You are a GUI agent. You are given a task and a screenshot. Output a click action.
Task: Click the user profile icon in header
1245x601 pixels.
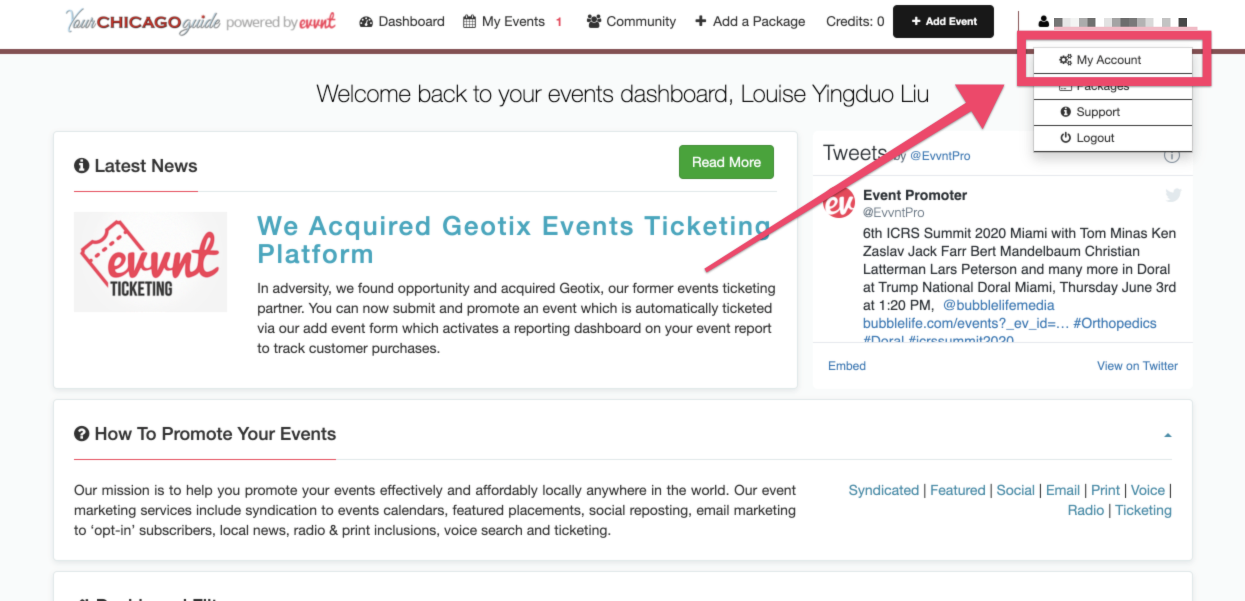click(1044, 22)
